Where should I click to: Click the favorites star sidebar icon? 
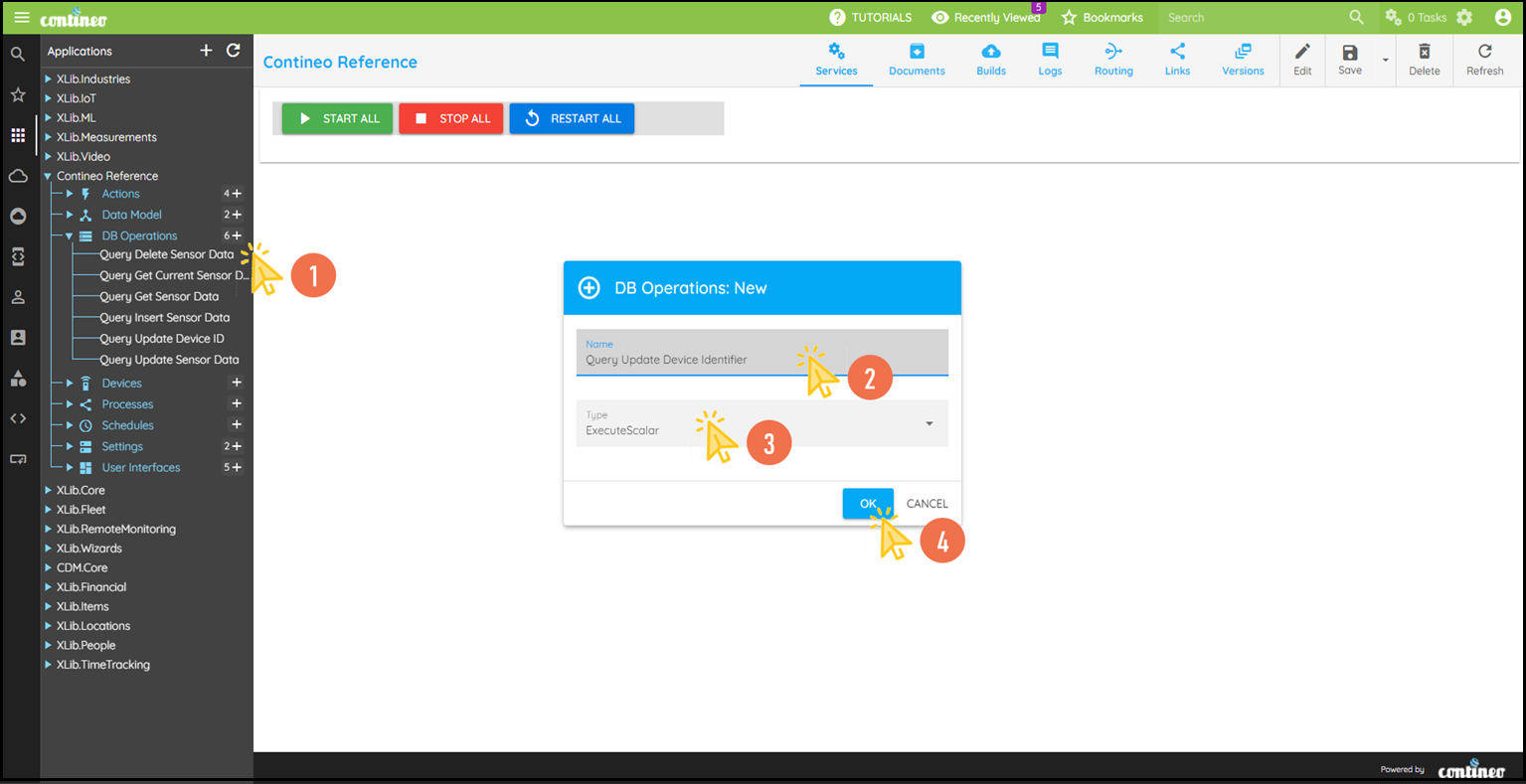pos(18,94)
